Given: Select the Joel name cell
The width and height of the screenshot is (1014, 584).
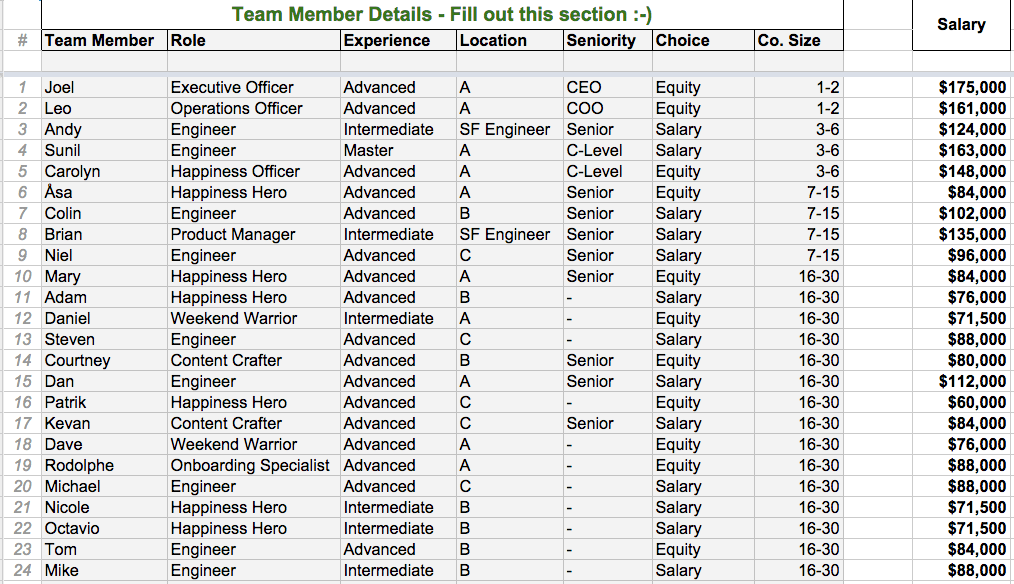Looking at the screenshot, I should (60, 87).
